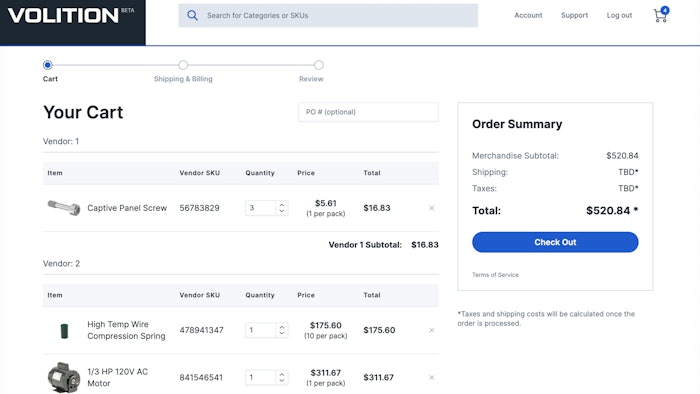Open the compression spring product image
Image resolution: width=700 pixels, height=394 pixels.
click(x=64, y=331)
